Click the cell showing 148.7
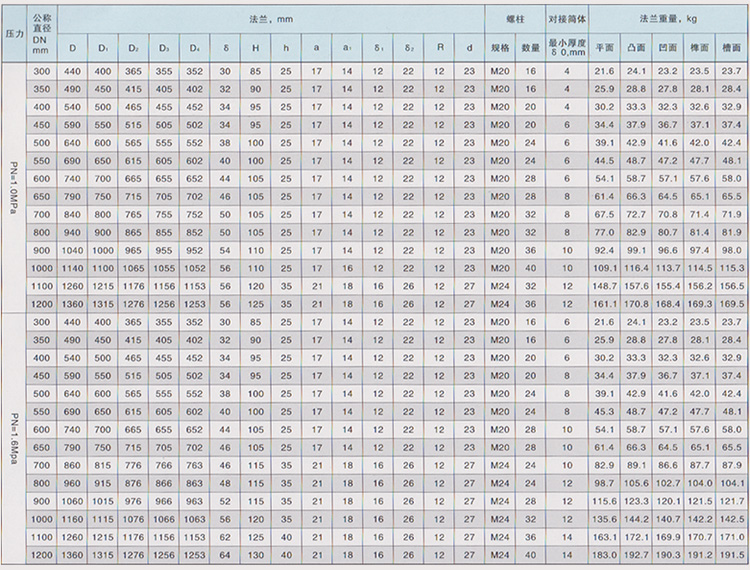This screenshot has height=570, width=750. click(x=604, y=285)
